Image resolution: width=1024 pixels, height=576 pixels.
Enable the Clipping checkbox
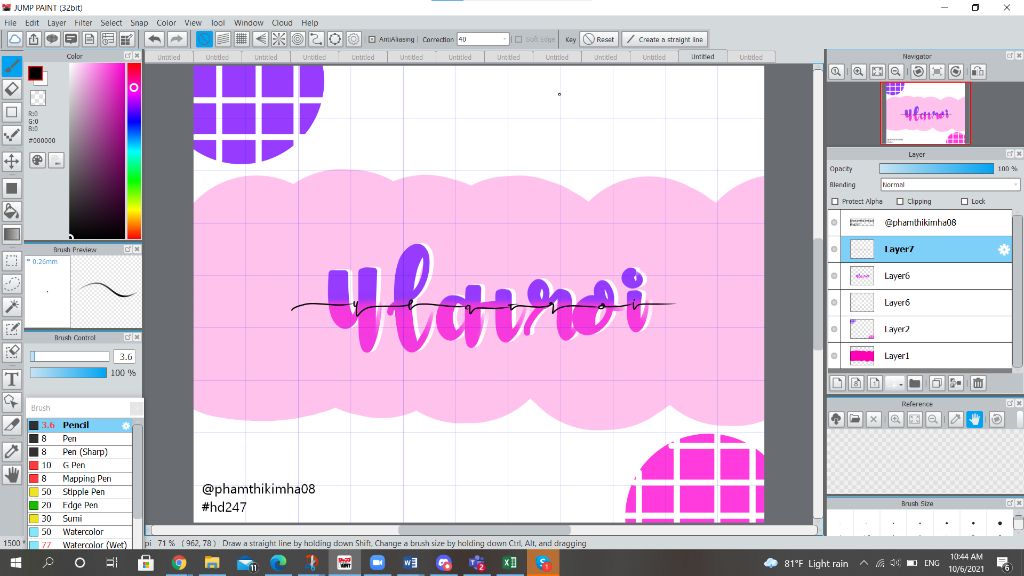(x=900, y=201)
